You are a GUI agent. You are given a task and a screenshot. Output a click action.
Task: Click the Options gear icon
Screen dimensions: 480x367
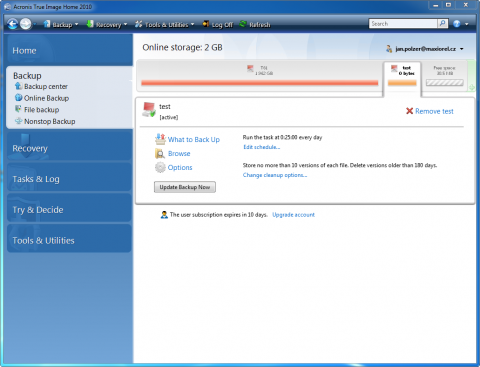click(x=160, y=167)
